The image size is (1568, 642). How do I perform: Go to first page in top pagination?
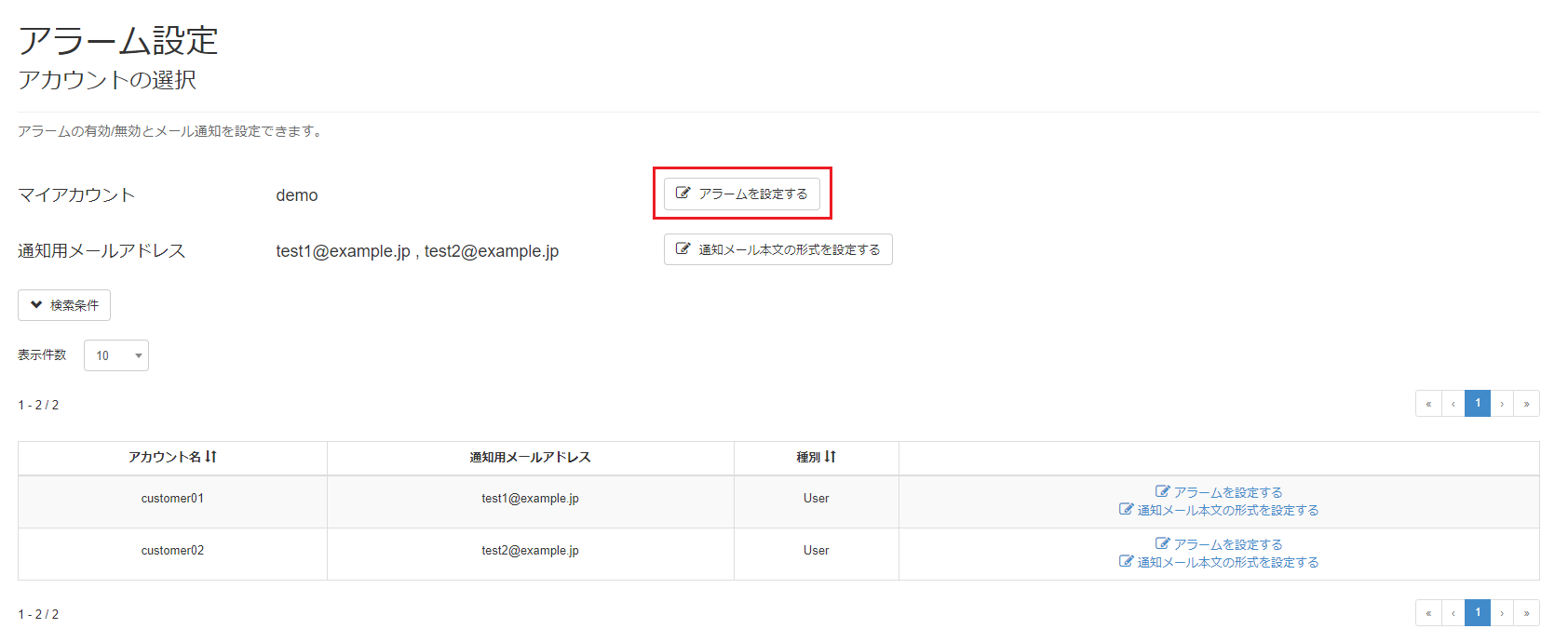[x=1428, y=404]
